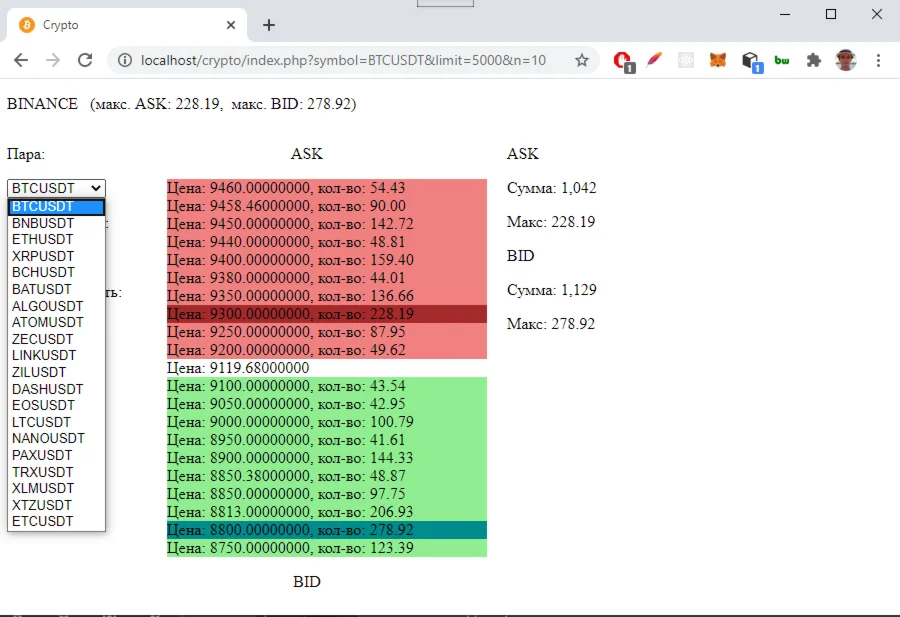This screenshot has height=617, width=900.
Task: Select PAXUSDT pair
Action: tap(56, 455)
